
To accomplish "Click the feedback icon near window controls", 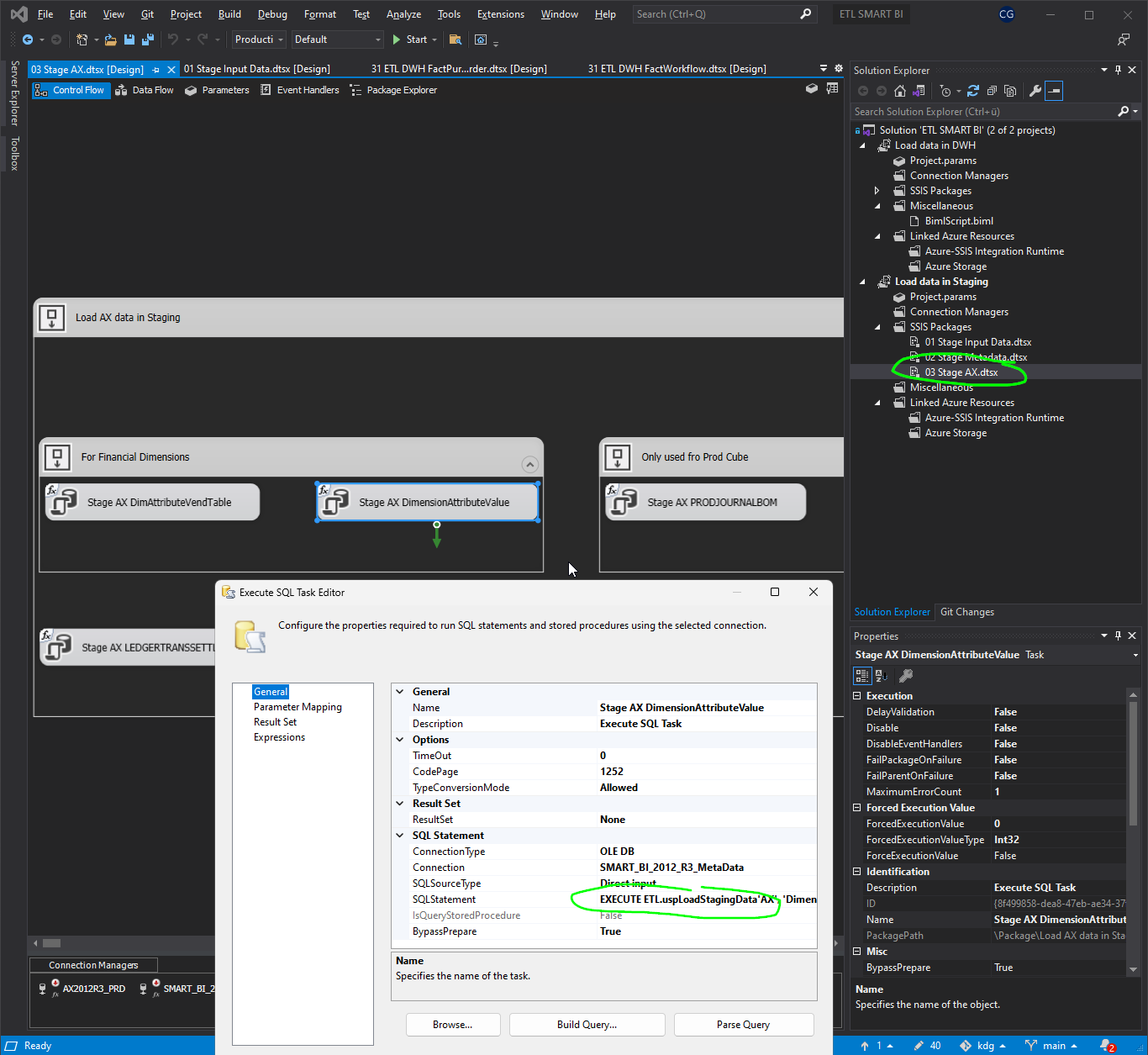I will point(1124,40).
